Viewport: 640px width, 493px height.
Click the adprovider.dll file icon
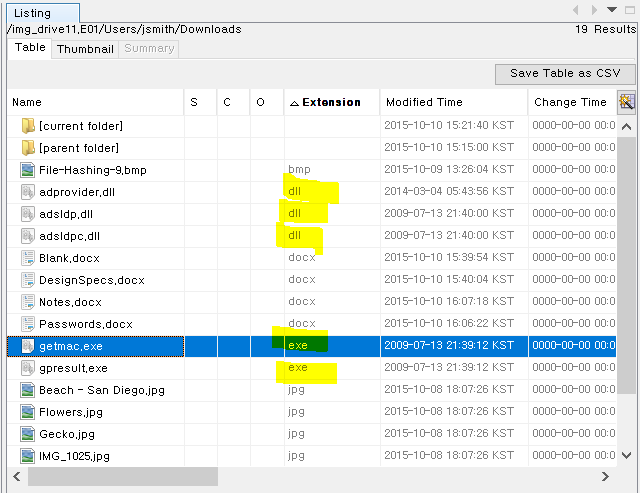tap(28, 192)
